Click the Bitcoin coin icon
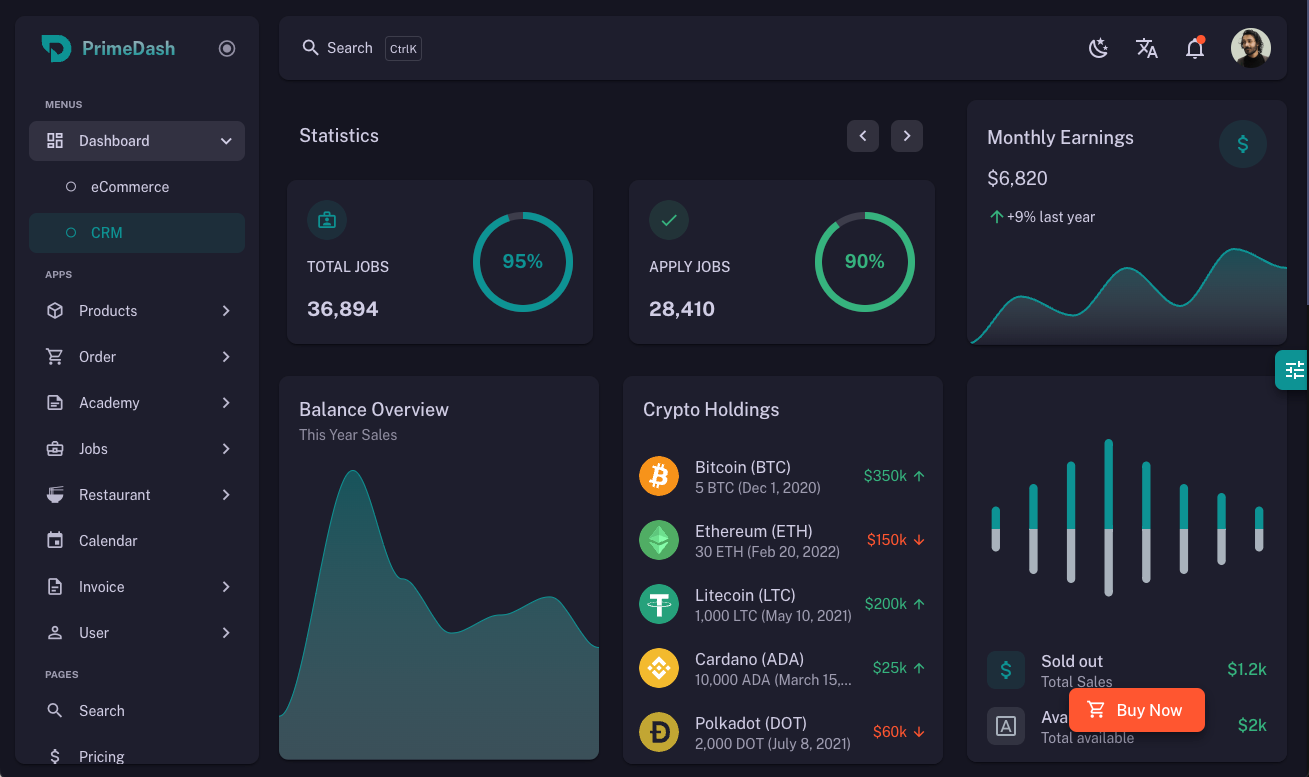Image resolution: width=1309 pixels, height=777 pixels. [659, 476]
